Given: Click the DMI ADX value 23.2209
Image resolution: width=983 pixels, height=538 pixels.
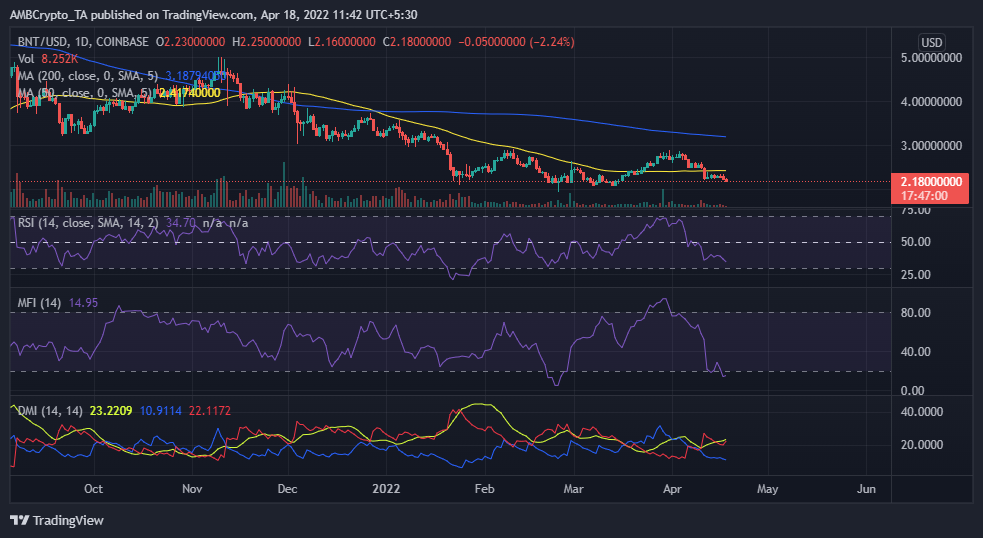Looking at the screenshot, I should coord(111,411).
